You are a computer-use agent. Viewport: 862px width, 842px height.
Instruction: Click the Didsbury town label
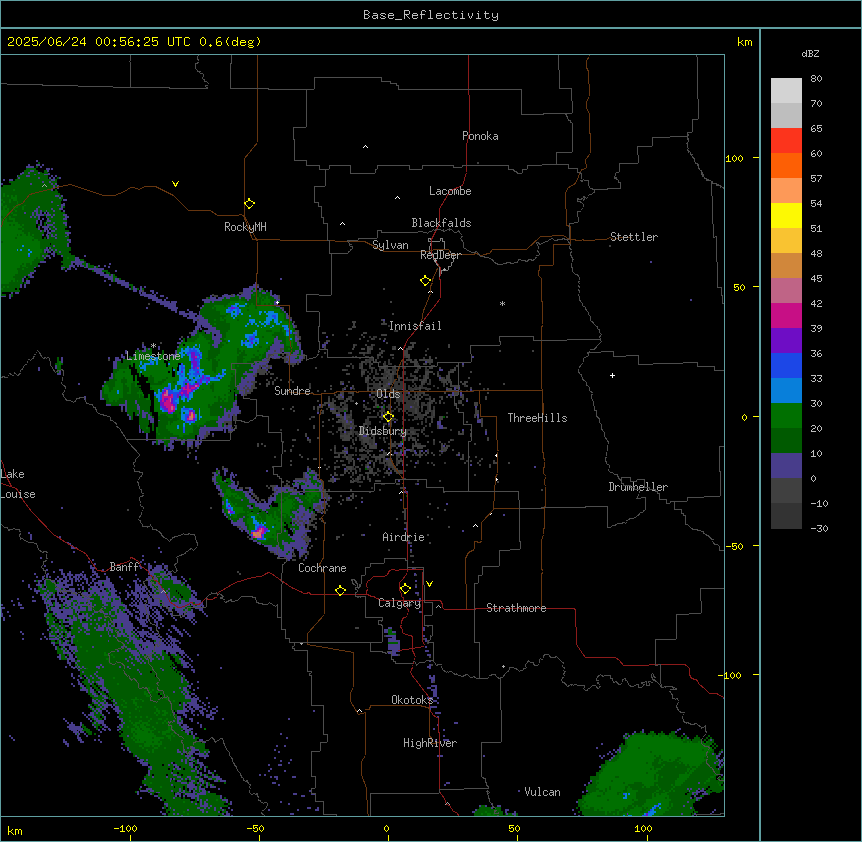[x=383, y=431]
